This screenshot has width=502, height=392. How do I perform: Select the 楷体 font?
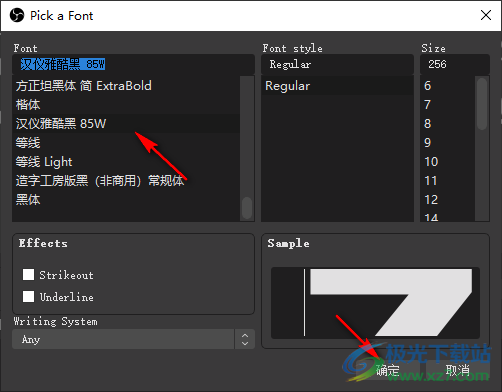pyautogui.click(x=126, y=105)
